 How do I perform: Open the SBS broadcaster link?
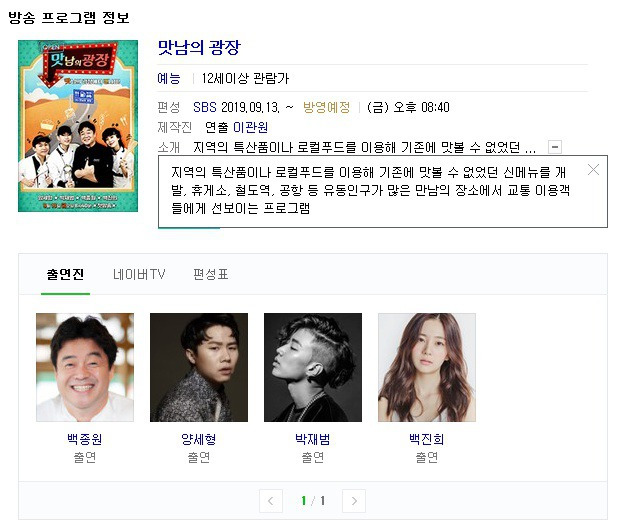click(x=205, y=107)
